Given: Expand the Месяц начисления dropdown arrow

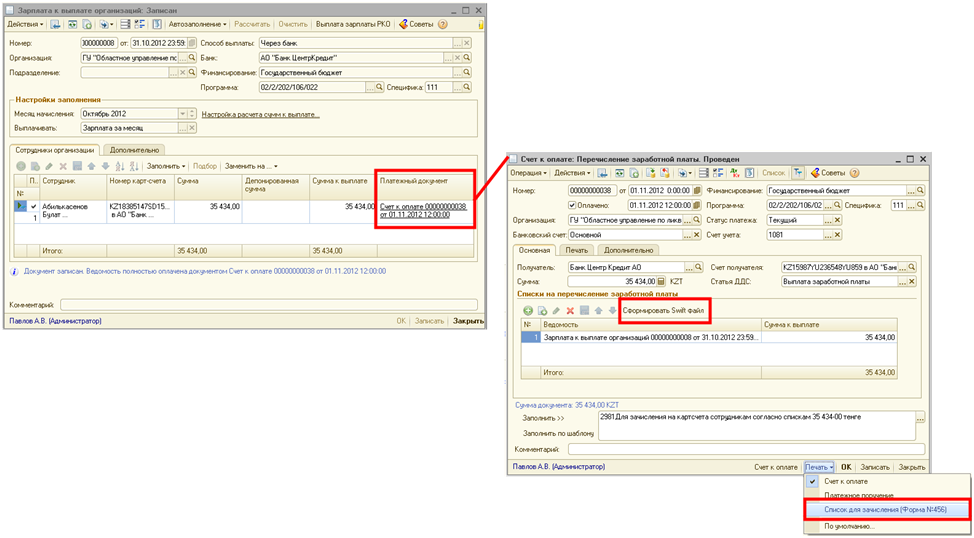Looking at the screenshot, I should (x=182, y=114).
